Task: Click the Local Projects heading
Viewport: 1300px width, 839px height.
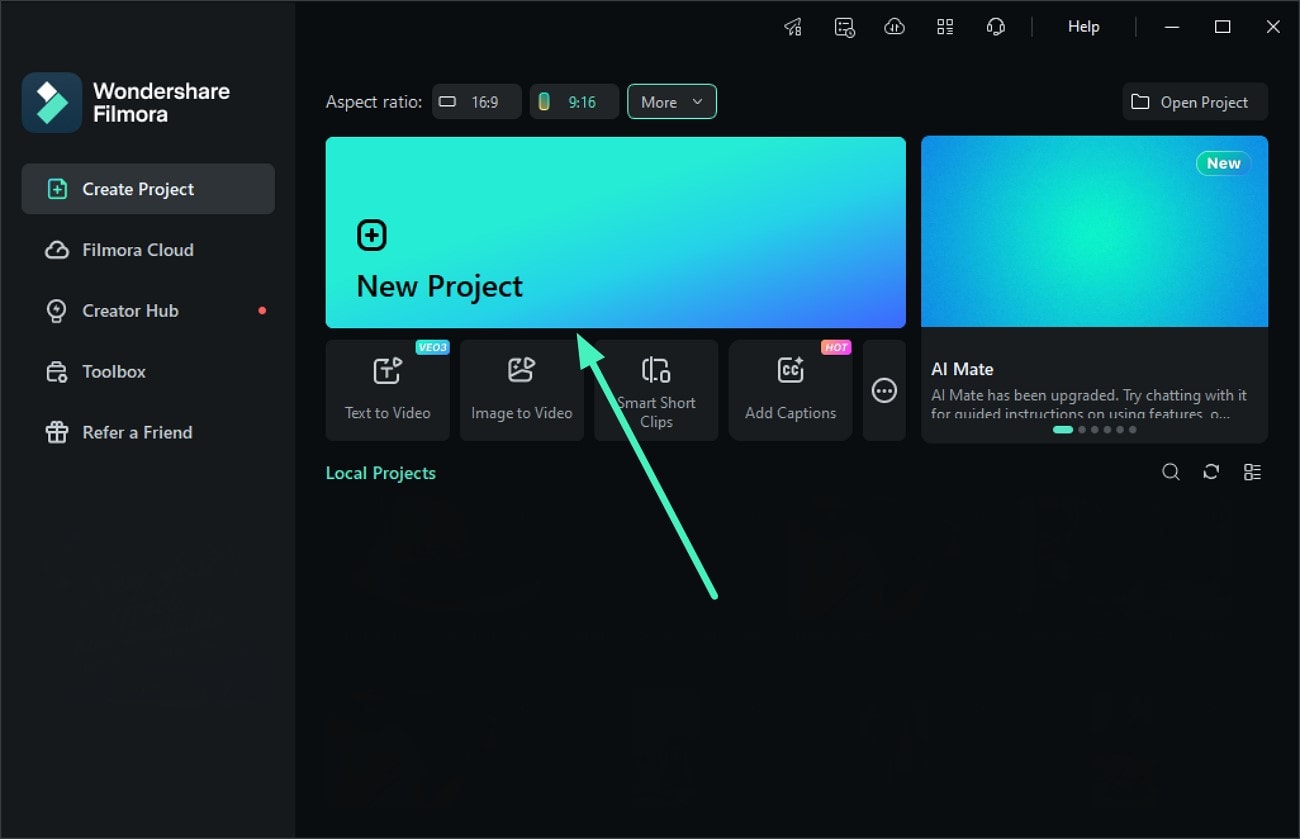Action: tap(381, 473)
